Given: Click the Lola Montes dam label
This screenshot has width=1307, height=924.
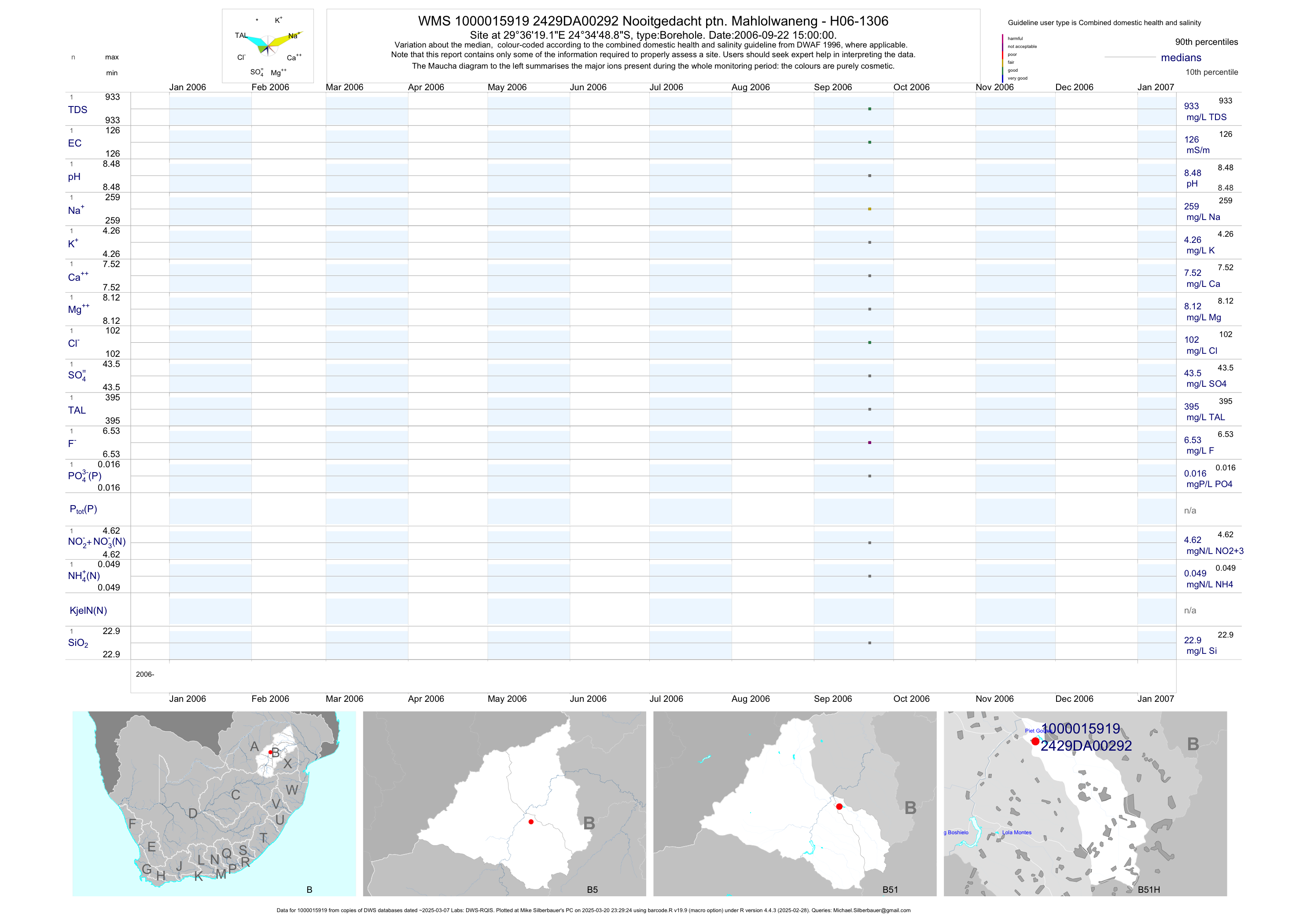Looking at the screenshot, I should pyautogui.click(x=1017, y=832).
